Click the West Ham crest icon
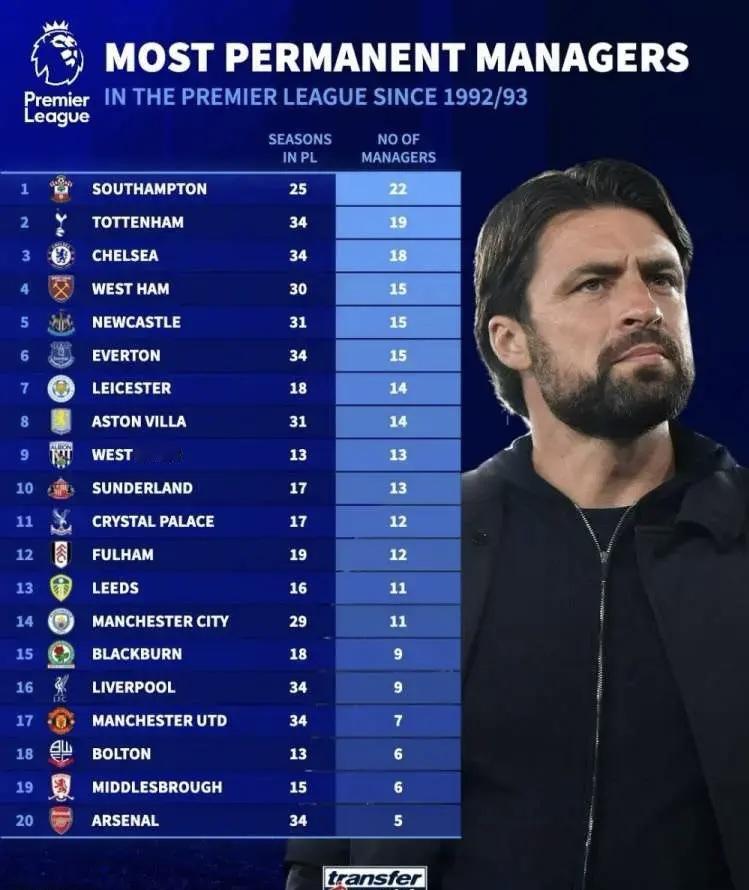This screenshot has height=890, width=749. pyautogui.click(x=61, y=288)
